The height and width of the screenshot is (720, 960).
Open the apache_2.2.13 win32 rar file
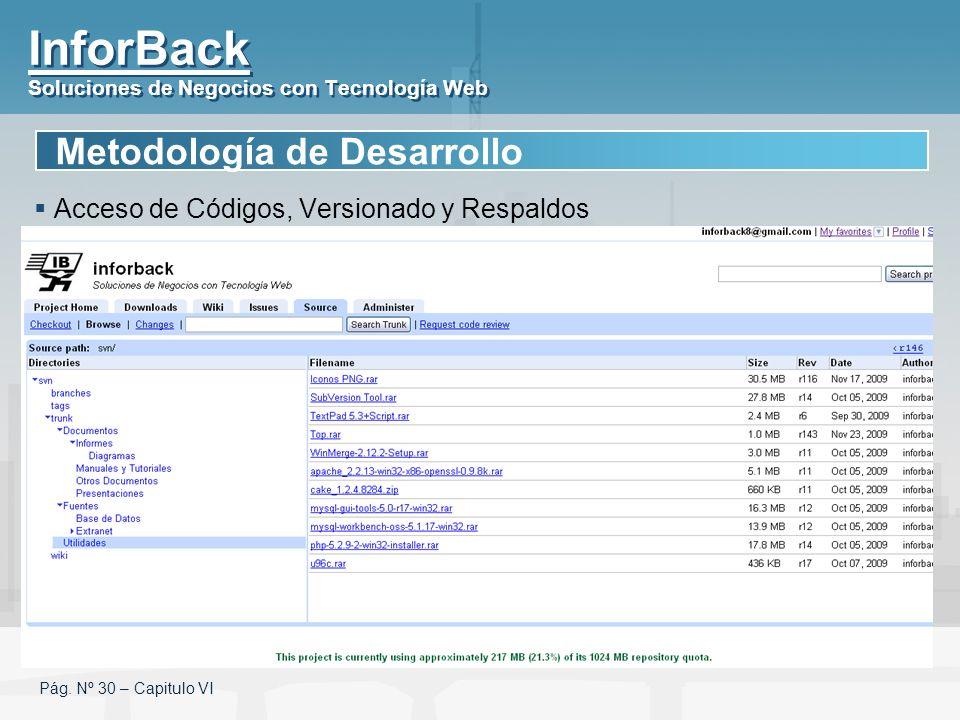(x=406, y=471)
